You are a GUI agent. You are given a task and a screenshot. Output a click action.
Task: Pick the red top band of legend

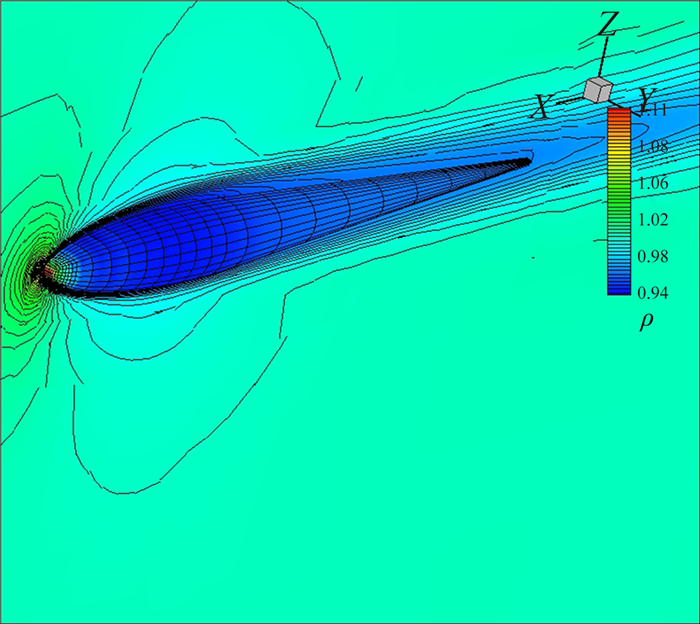pos(619,115)
